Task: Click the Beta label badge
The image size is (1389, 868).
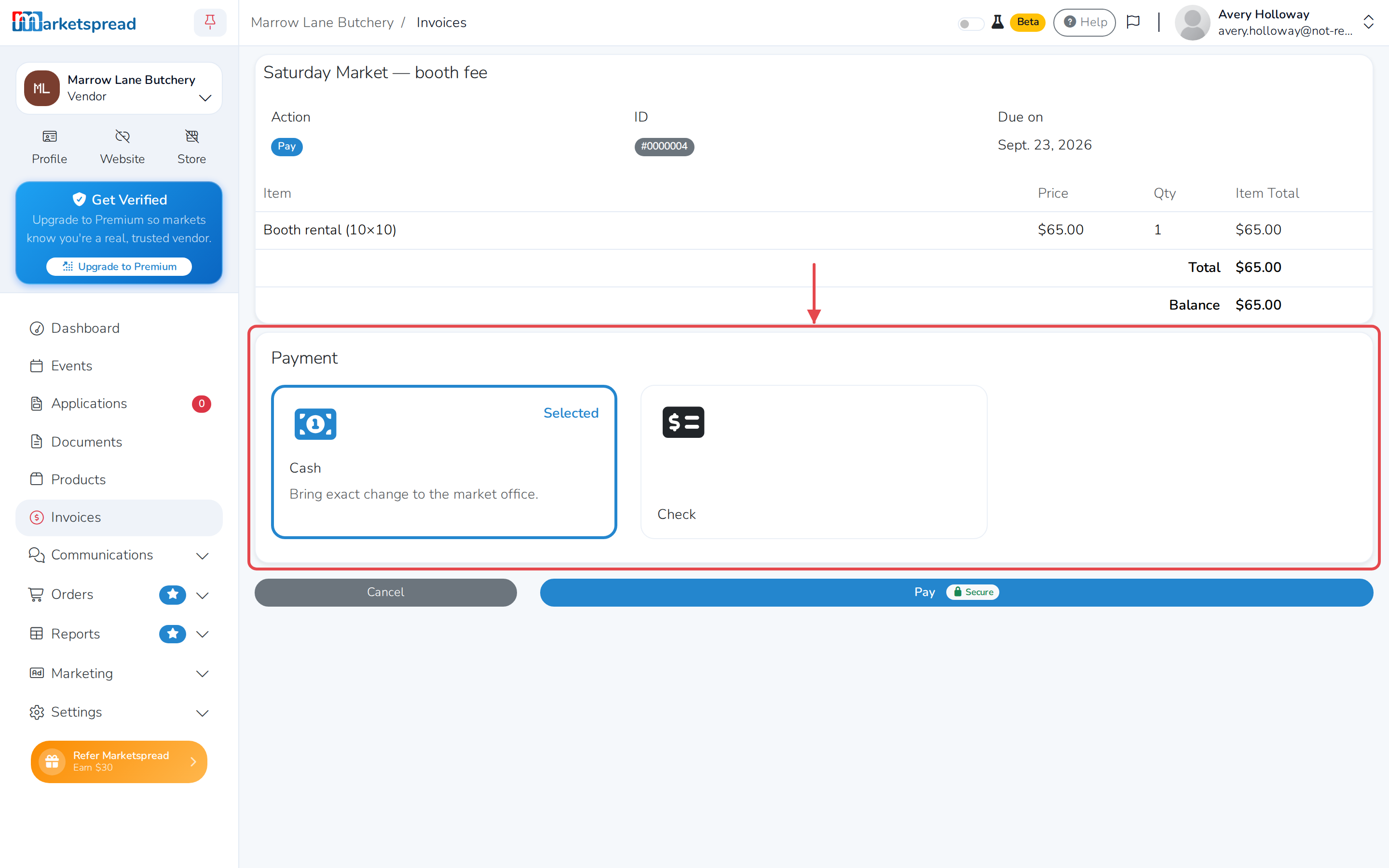Action: click(x=1027, y=22)
